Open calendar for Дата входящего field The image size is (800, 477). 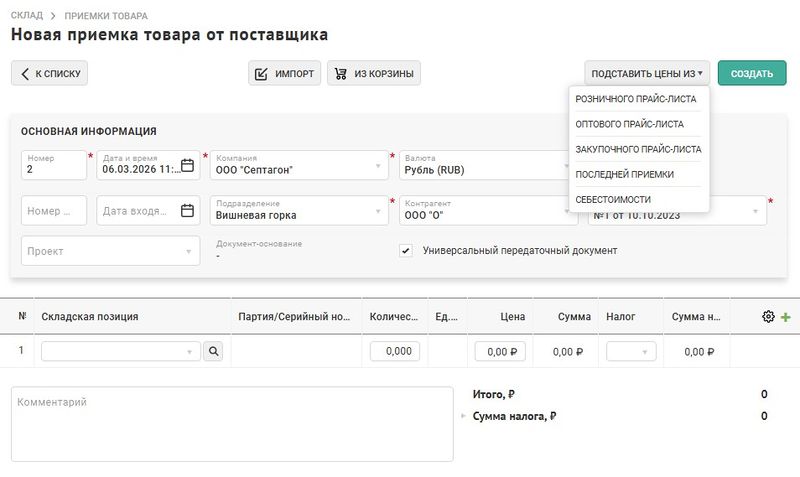click(x=187, y=210)
